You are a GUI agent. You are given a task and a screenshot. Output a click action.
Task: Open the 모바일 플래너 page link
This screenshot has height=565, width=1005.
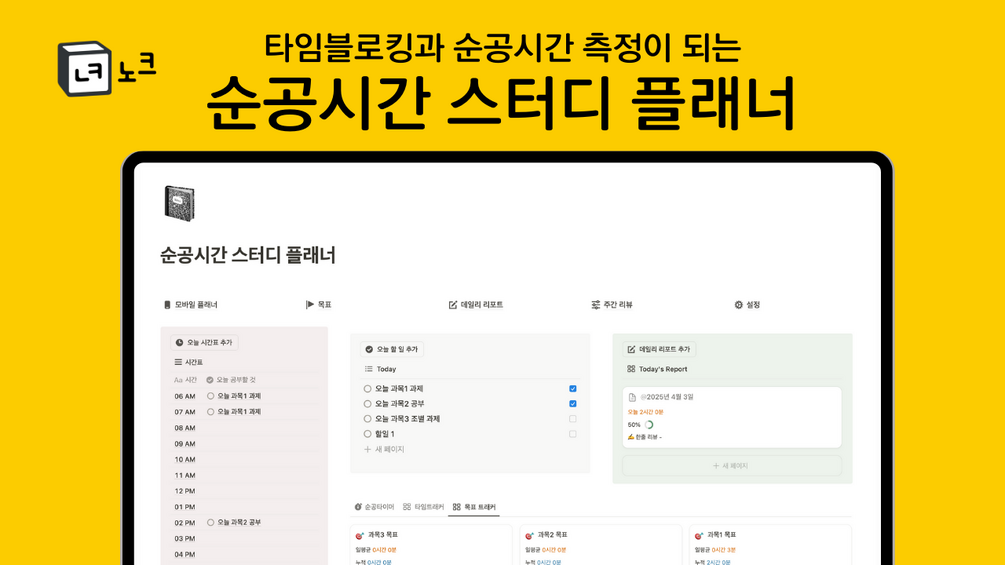(190, 305)
